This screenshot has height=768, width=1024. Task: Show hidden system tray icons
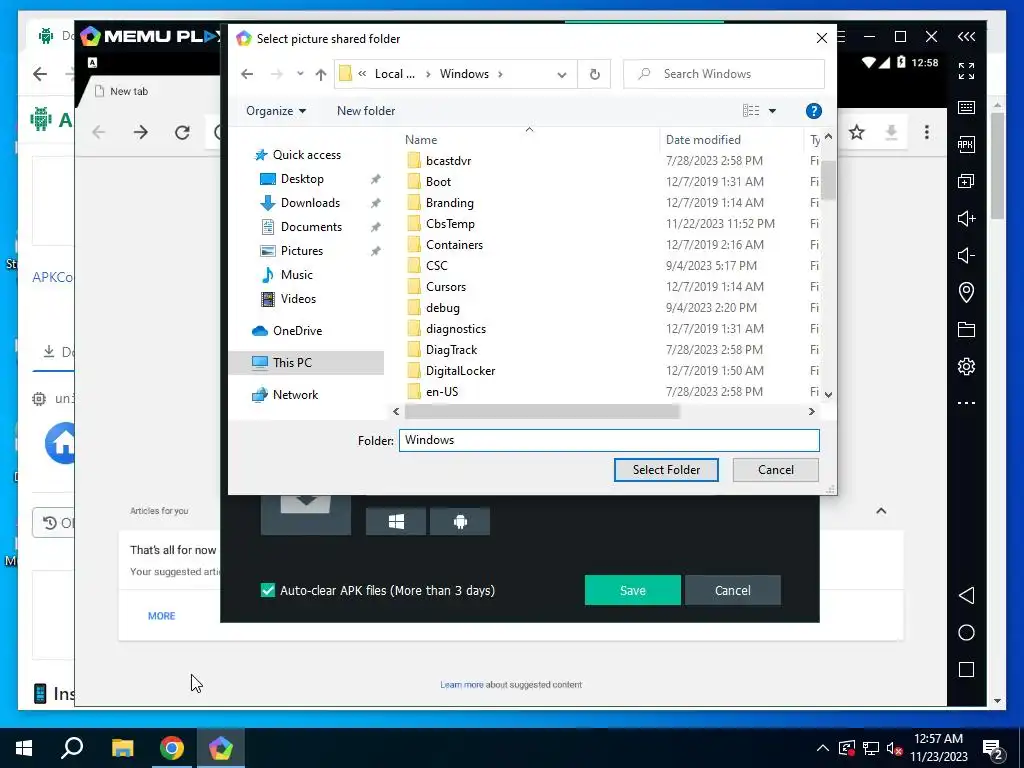tap(823, 748)
